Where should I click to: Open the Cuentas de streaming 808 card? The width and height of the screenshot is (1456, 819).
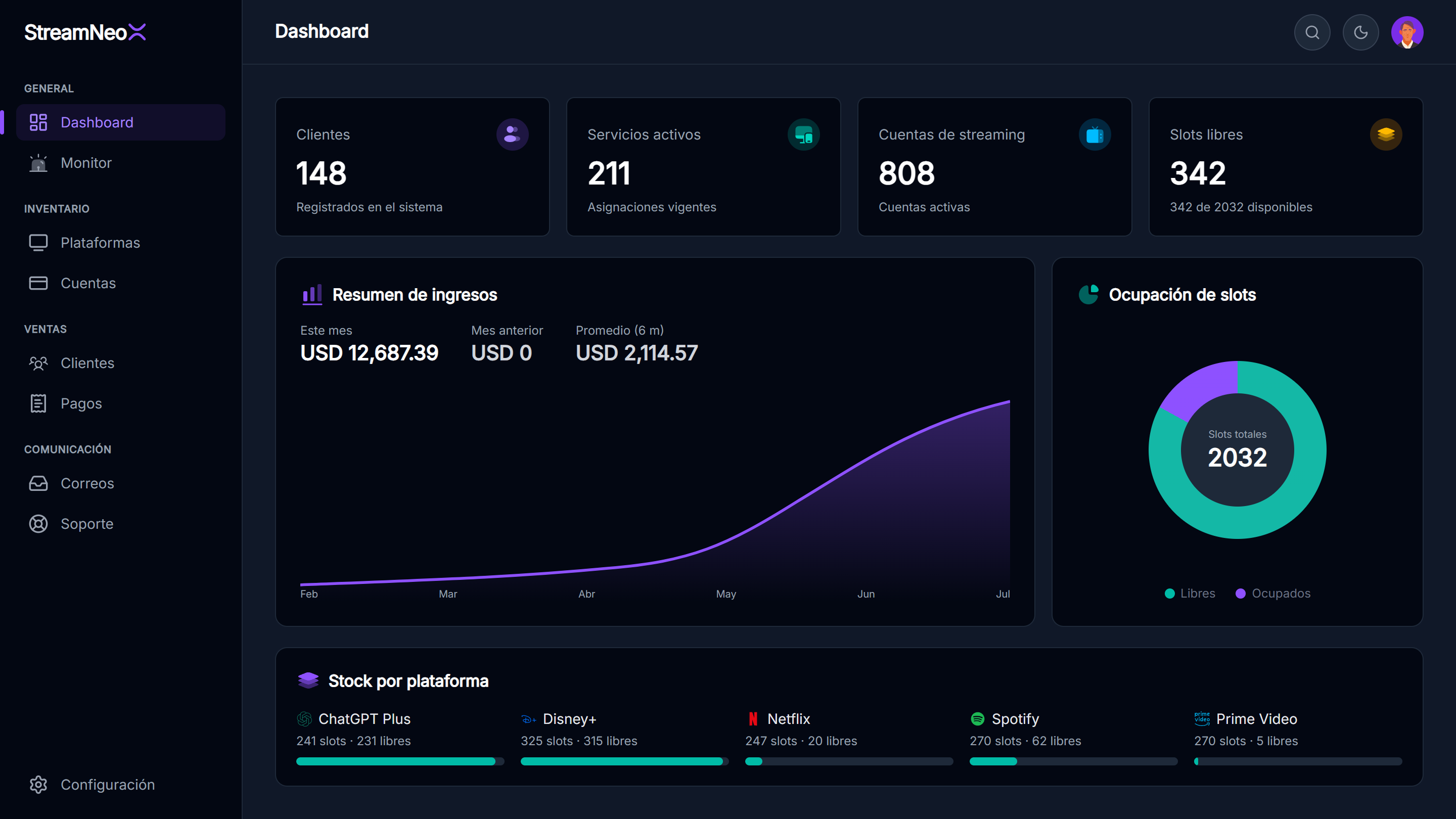[x=994, y=167]
